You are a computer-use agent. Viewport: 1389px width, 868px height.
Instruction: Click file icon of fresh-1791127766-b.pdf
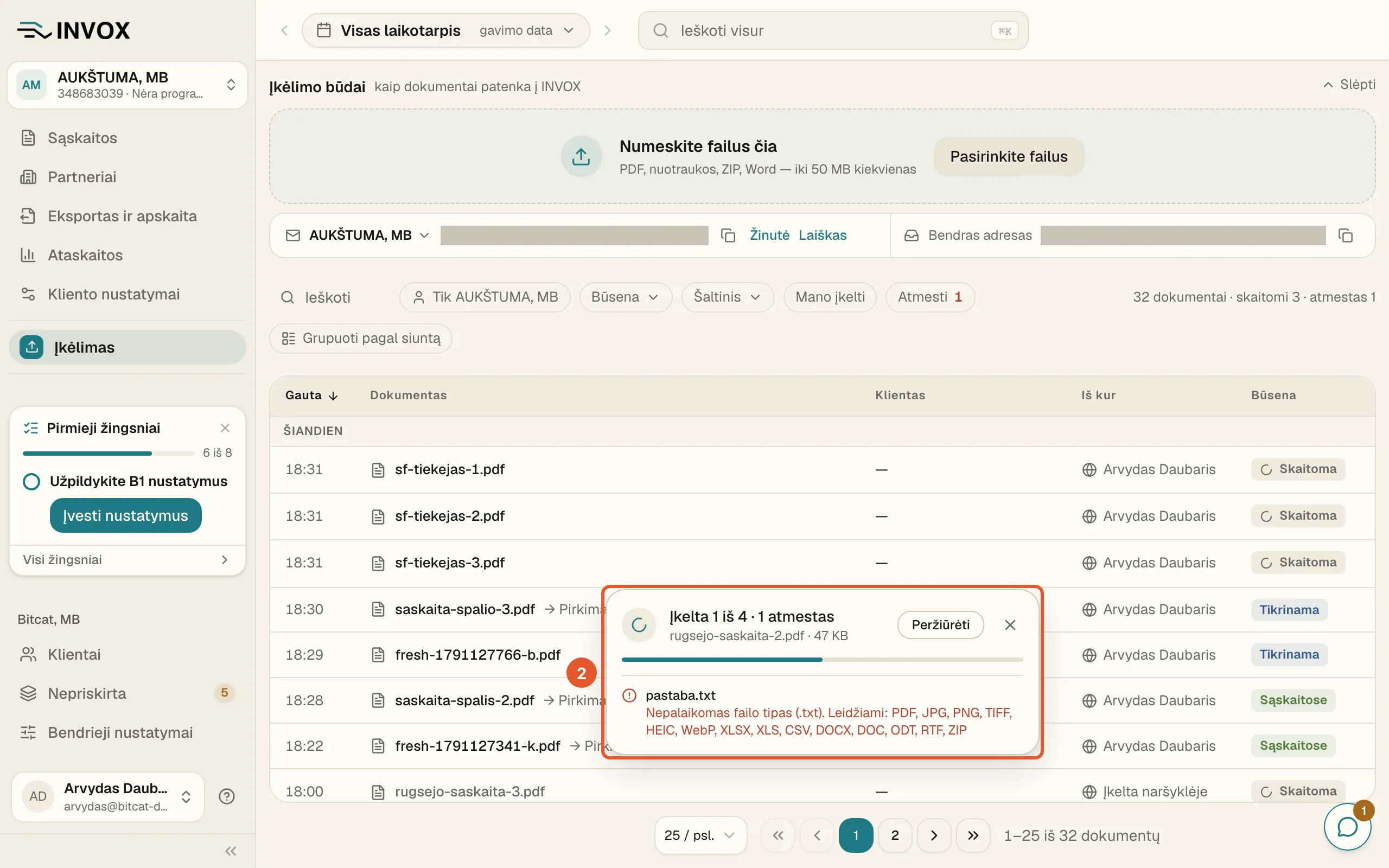click(x=378, y=655)
